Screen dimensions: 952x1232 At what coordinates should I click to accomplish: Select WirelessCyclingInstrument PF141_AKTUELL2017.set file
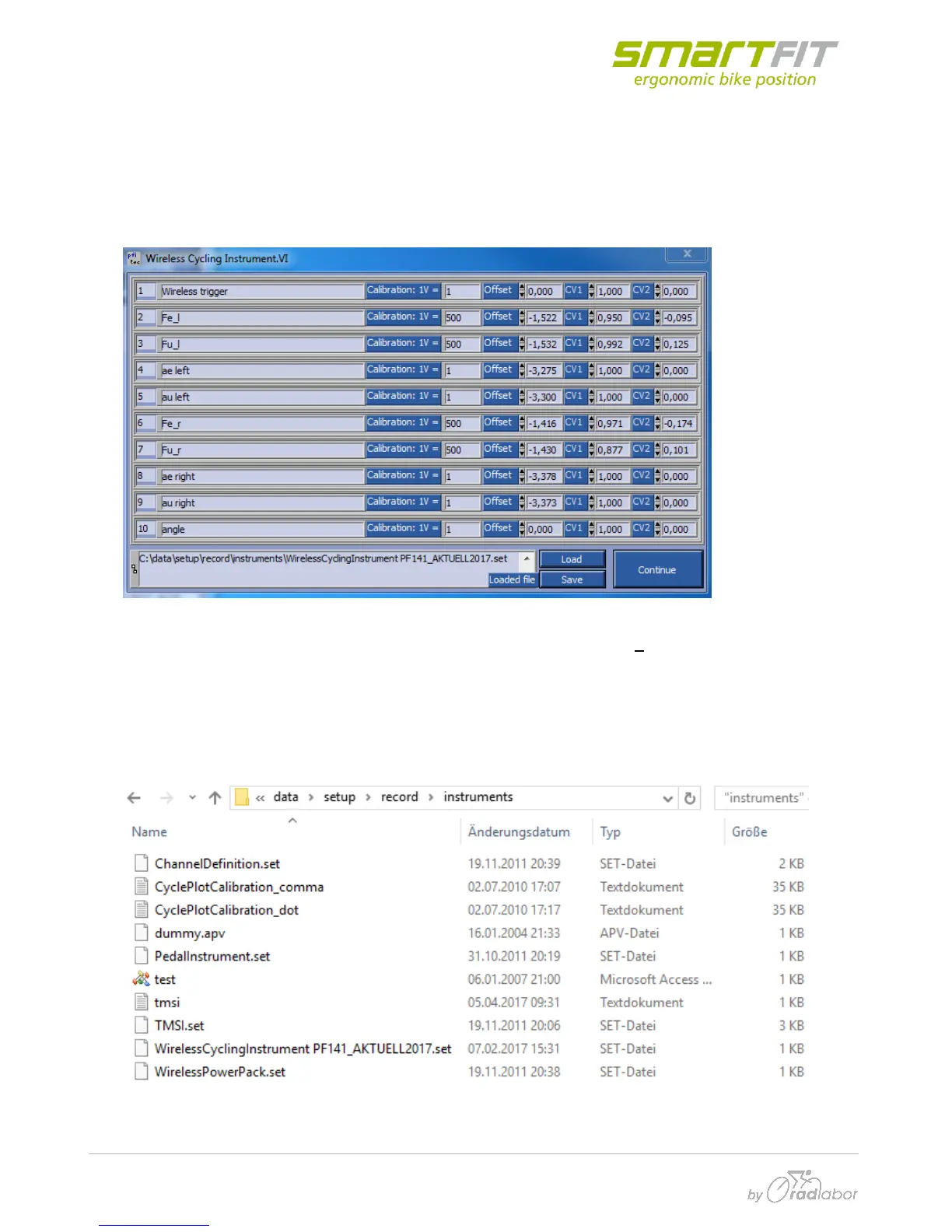(x=303, y=1048)
